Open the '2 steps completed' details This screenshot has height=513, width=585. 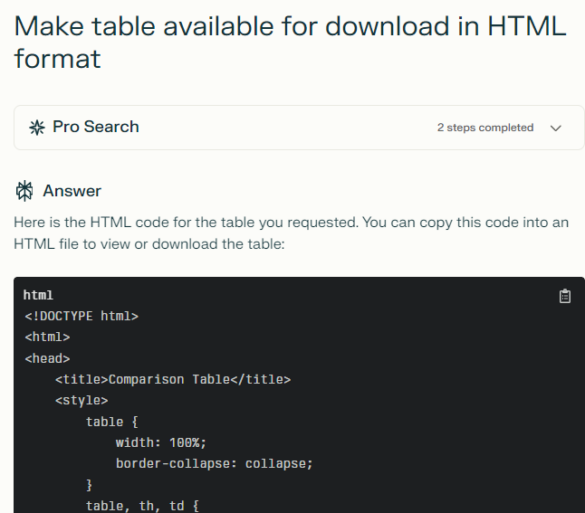point(485,128)
